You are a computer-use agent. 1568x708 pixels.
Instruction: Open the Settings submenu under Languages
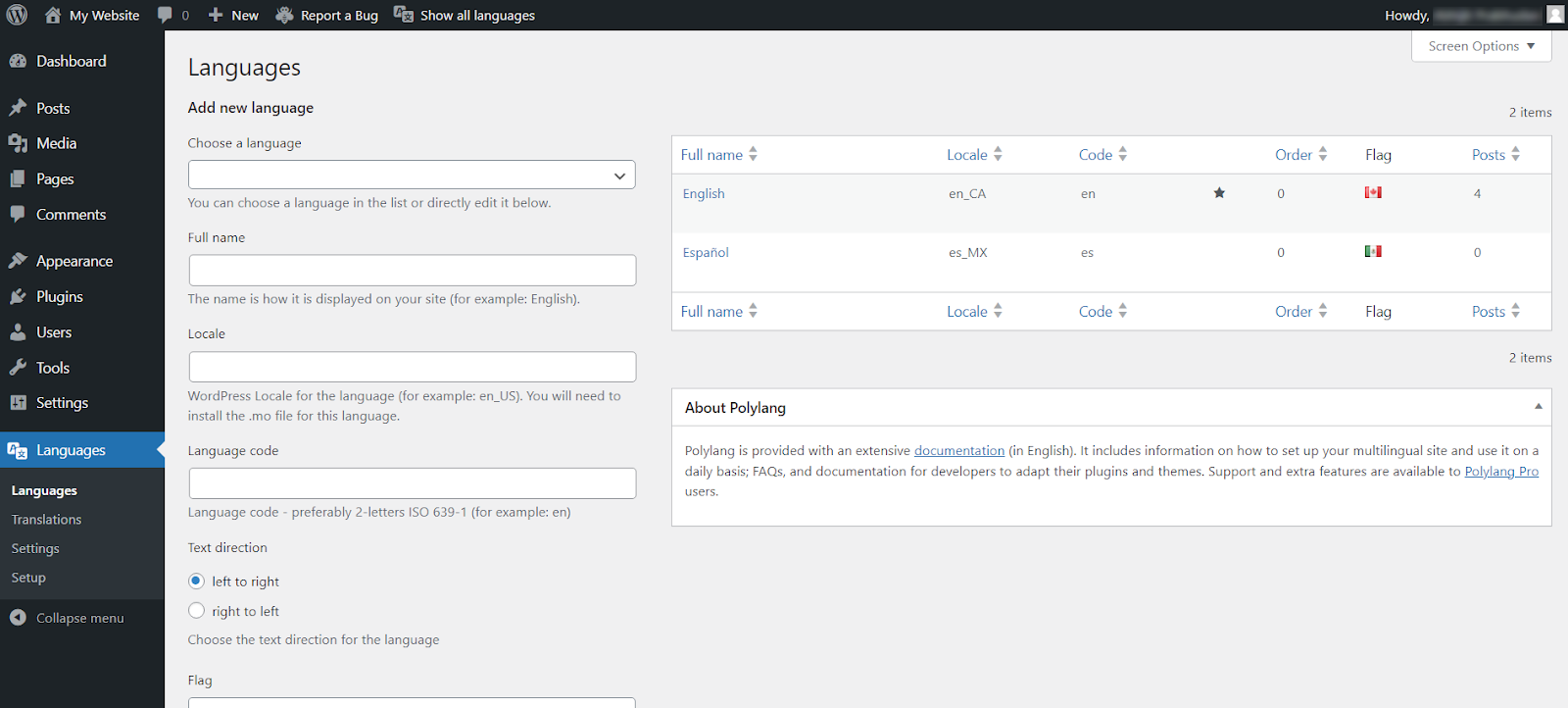(35, 549)
